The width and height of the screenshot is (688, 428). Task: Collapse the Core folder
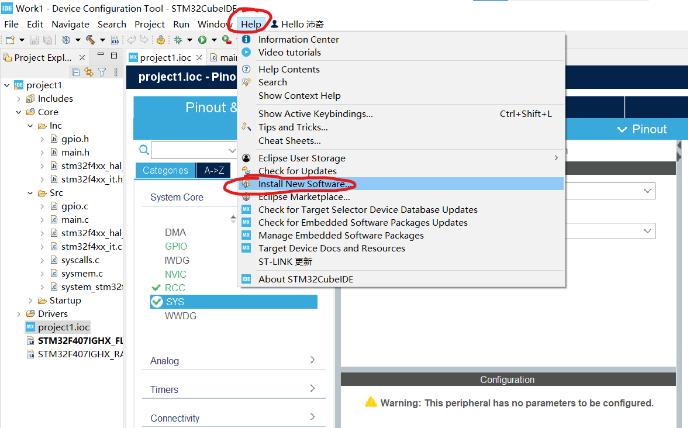tap(18, 112)
